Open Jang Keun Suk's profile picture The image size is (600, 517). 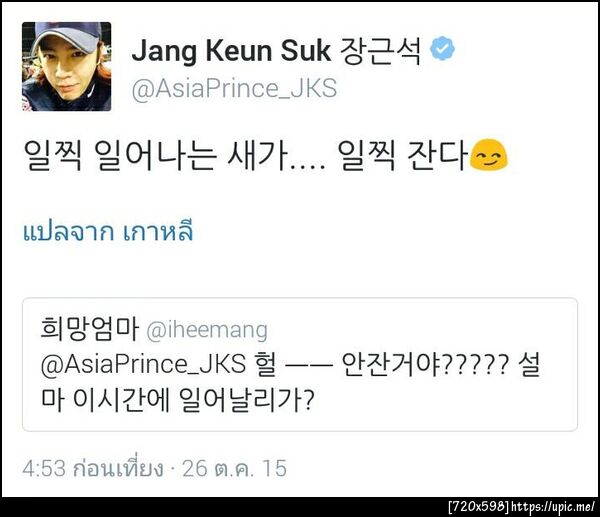pyautogui.click(x=67, y=67)
